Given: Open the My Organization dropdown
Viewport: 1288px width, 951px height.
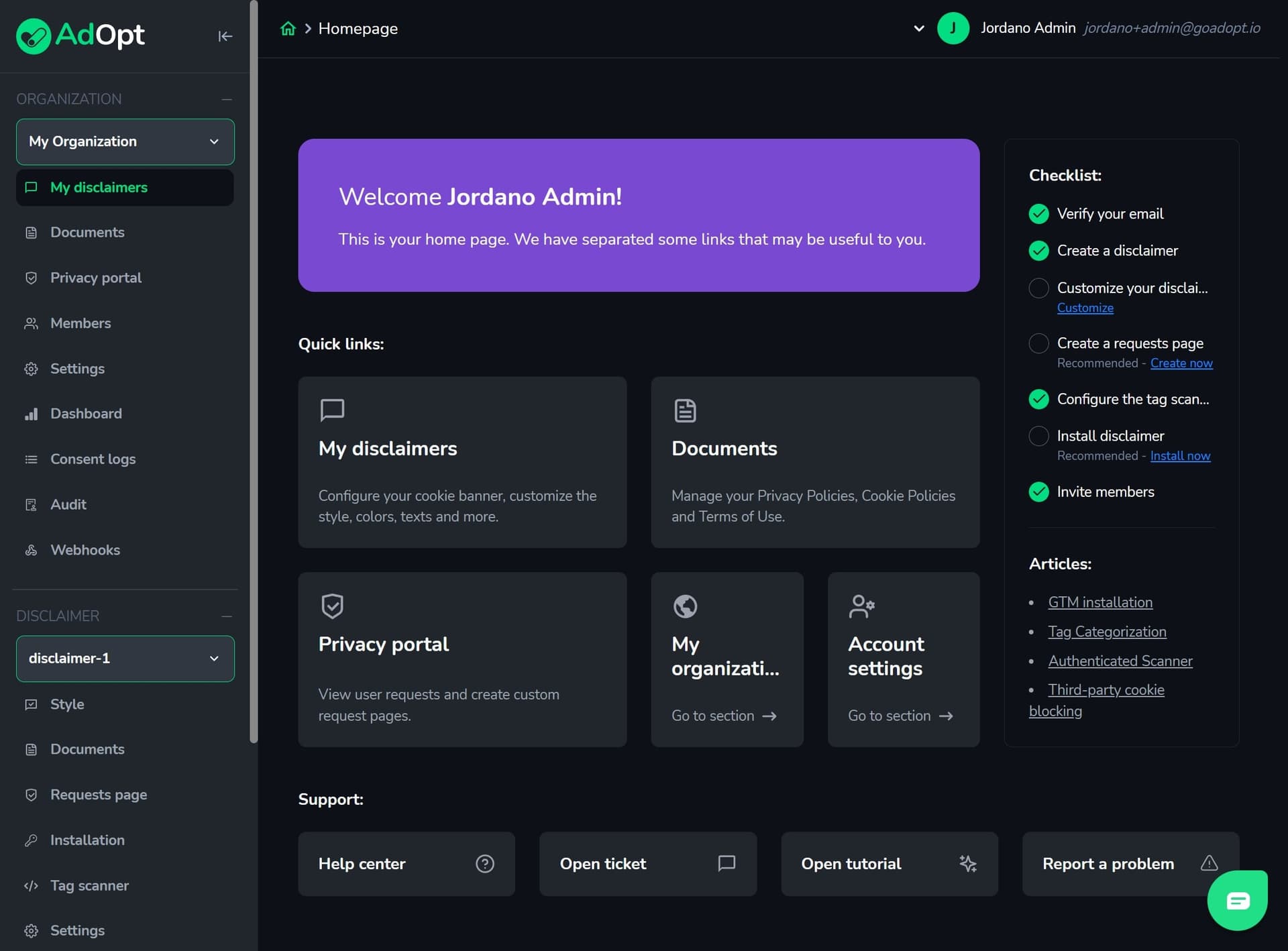Looking at the screenshot, I should (x=125, y=142).
